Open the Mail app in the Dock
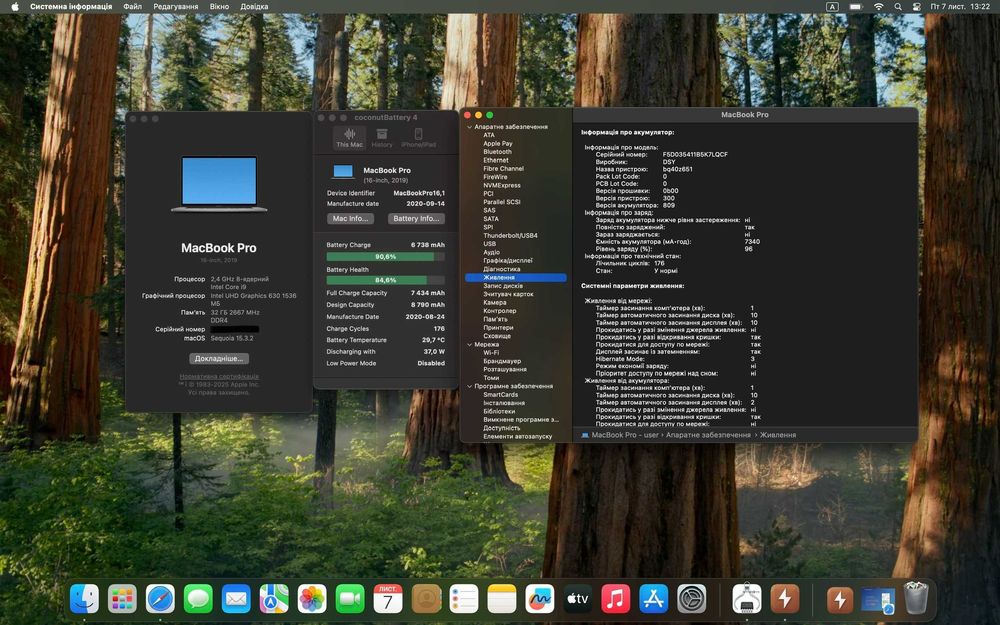The image size is (1000, 625). click(236, 599)
